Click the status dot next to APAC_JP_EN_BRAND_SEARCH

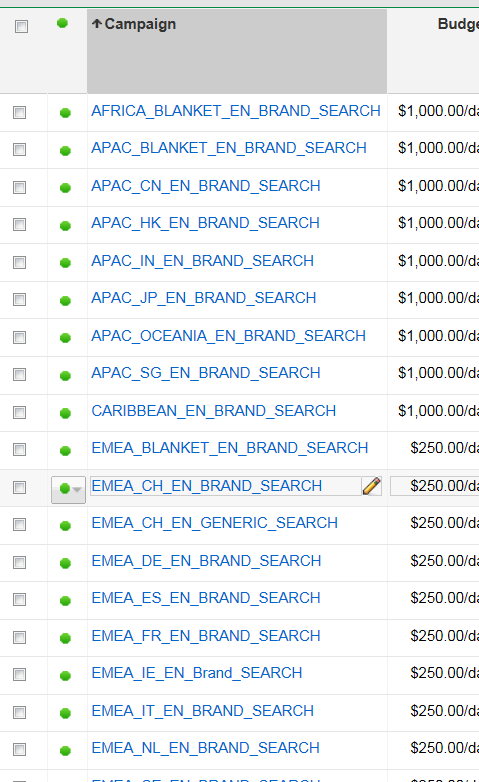tap(65, 300)
